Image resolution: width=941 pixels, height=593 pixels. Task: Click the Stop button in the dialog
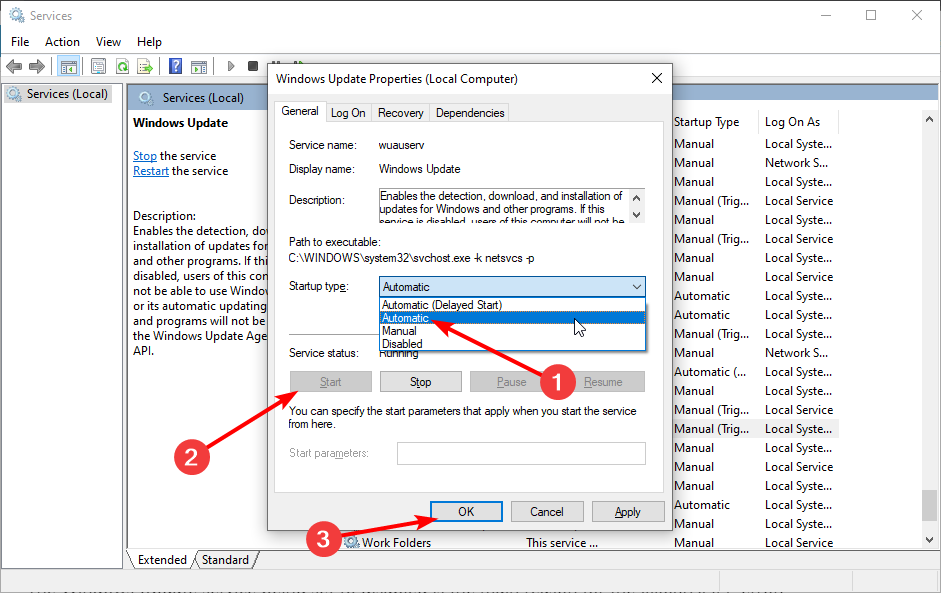click(421, 382)
